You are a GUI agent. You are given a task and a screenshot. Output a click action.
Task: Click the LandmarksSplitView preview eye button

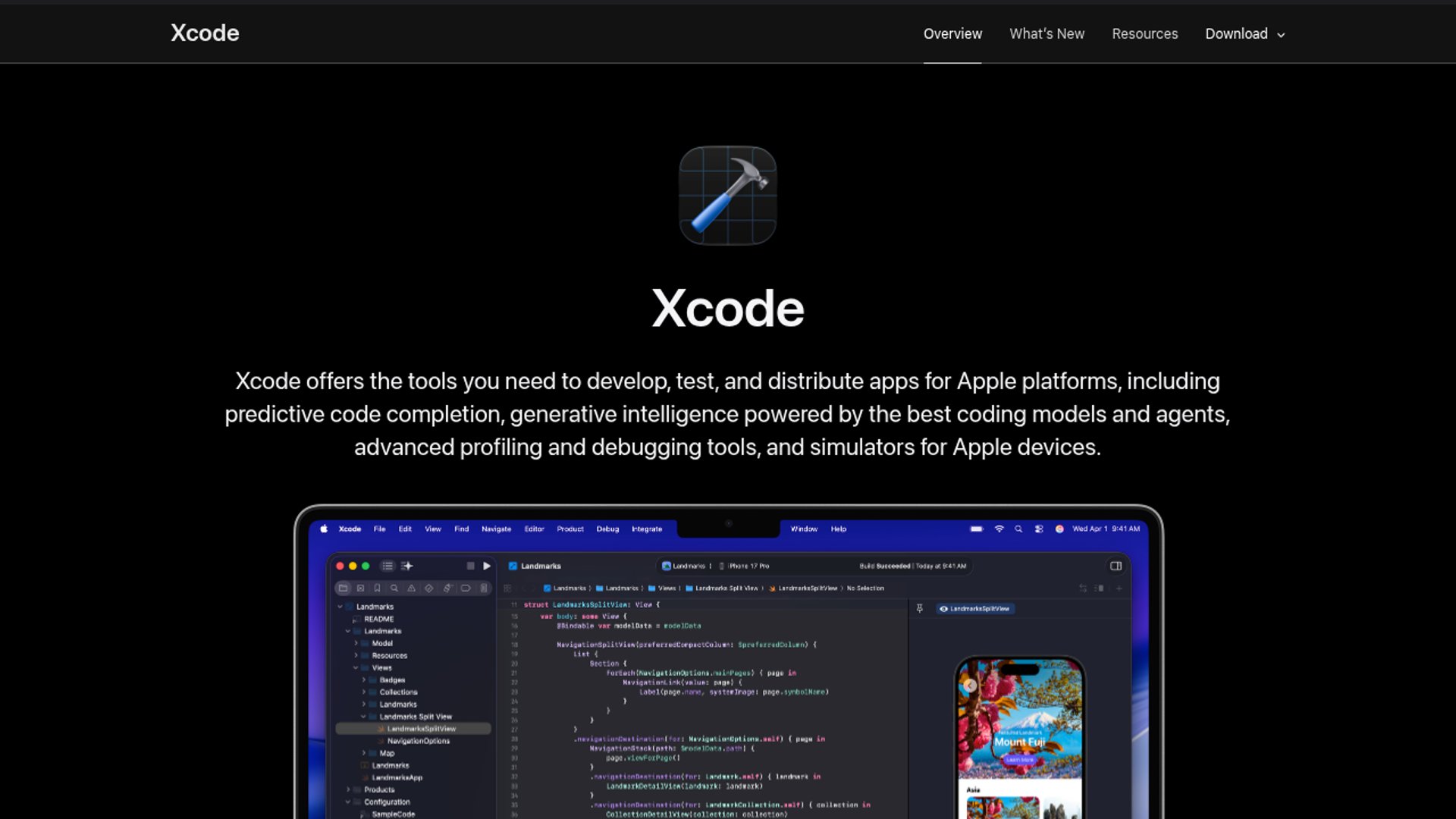coord(976,608)
